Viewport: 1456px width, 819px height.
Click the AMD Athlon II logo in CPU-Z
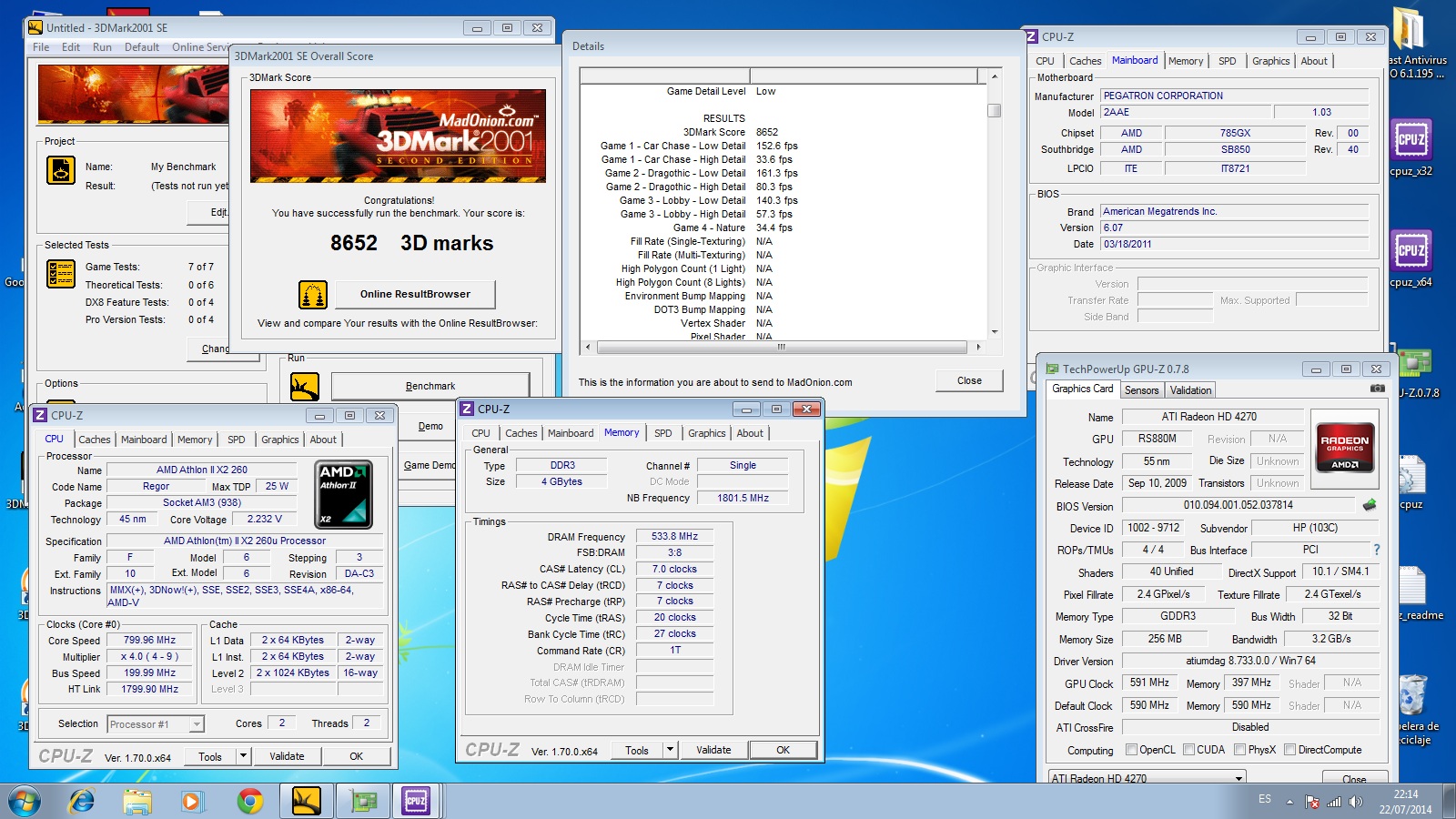tap(343, 494)
